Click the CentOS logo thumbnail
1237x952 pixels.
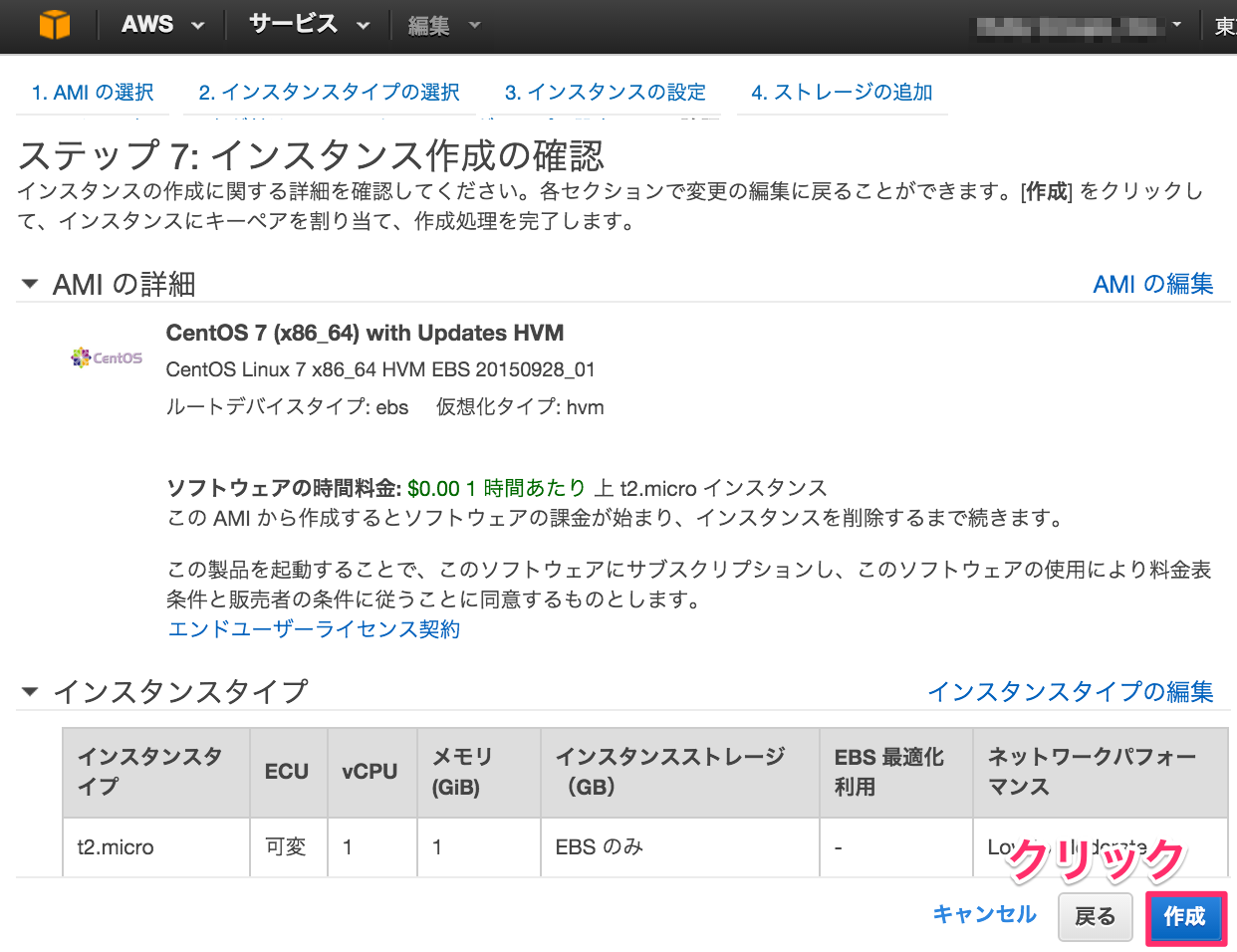pos(107,357)
